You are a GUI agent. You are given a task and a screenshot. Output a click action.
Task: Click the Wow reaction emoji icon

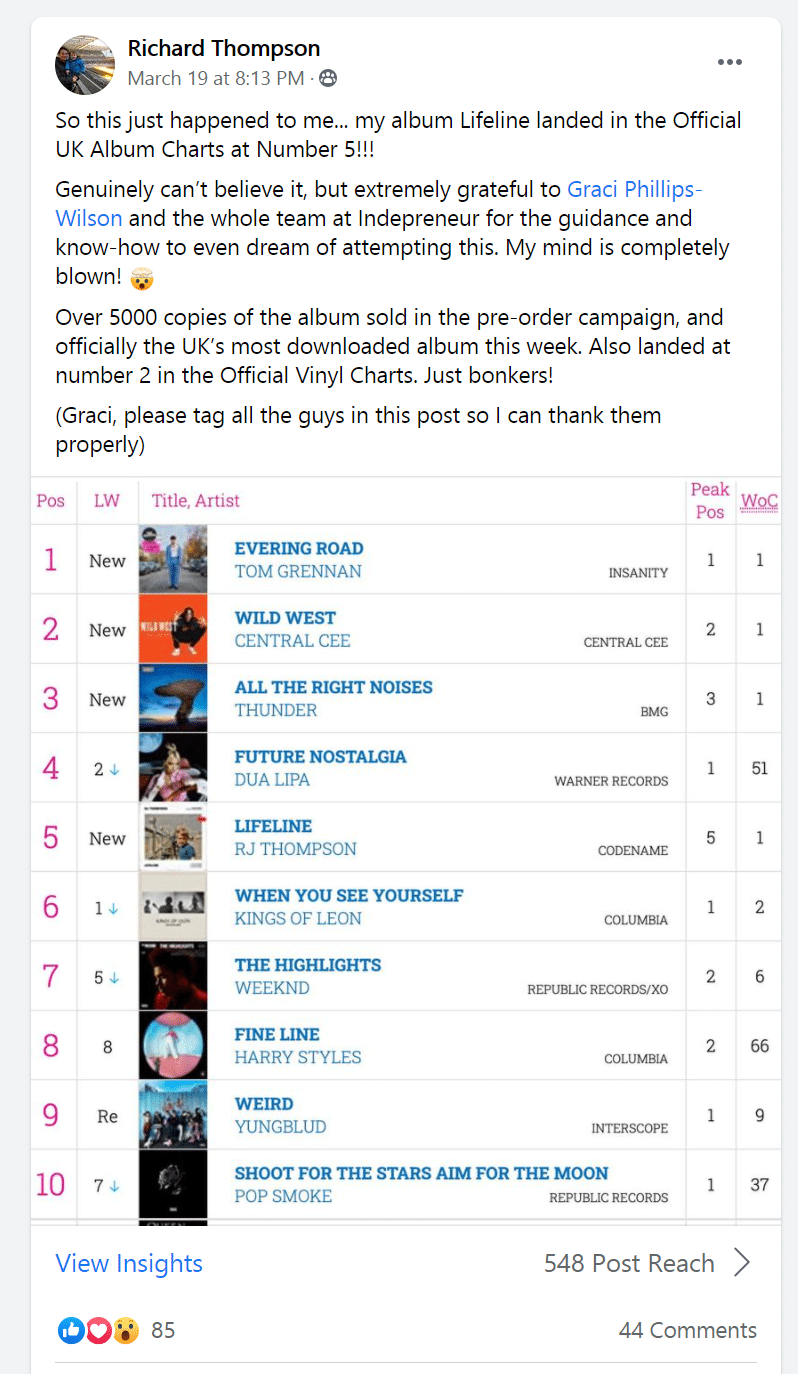[x=125, y=1330]
